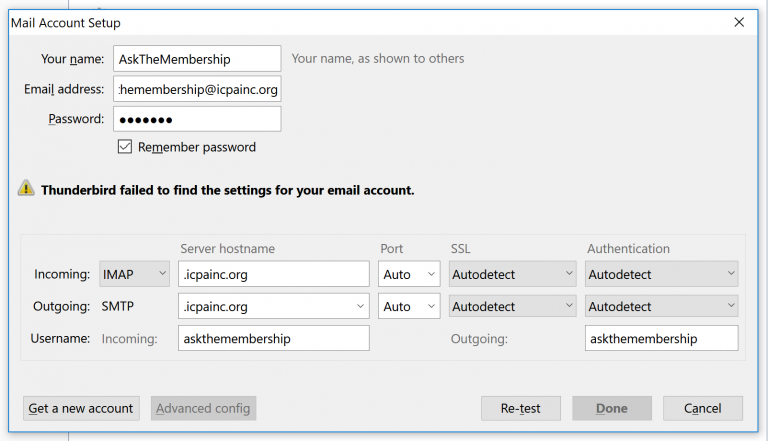
Task: Click the Cancel button
Action: (703, 408)
